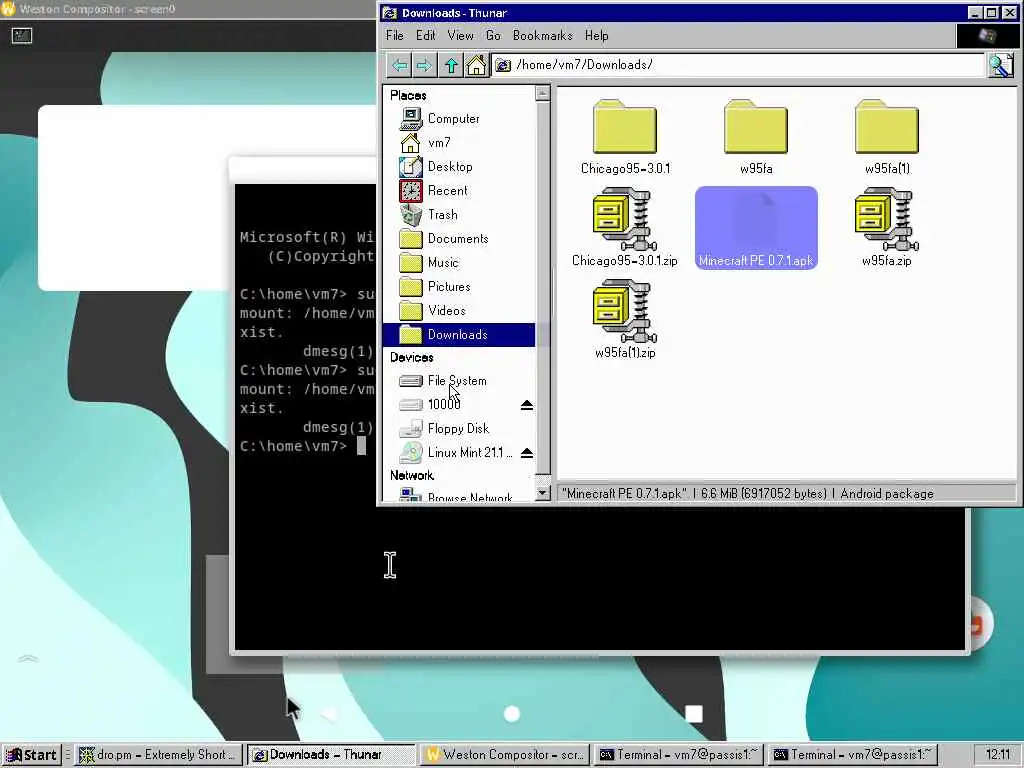This screenshot has width=1024, height=768.
Task: Select the w95fa folder
Action: (x=756, y=137)
